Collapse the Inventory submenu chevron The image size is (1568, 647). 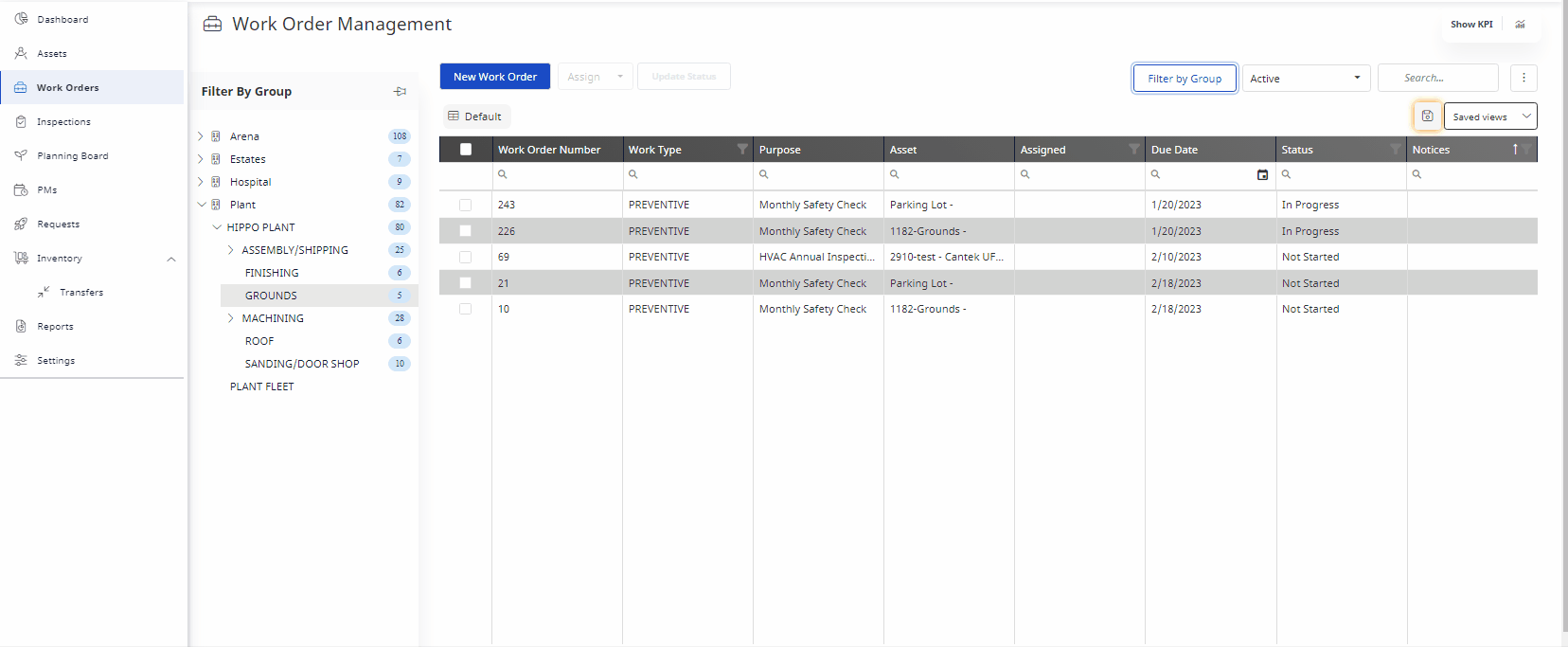pyautogui.click(x=171, y=259)
